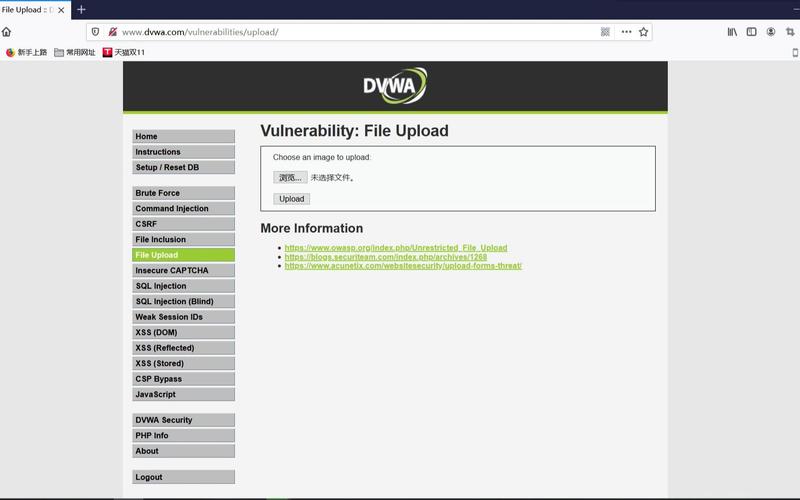Open the CSP Bypass module
The width and height of the screenshot is (800, 500).
(x=184, y=379)
